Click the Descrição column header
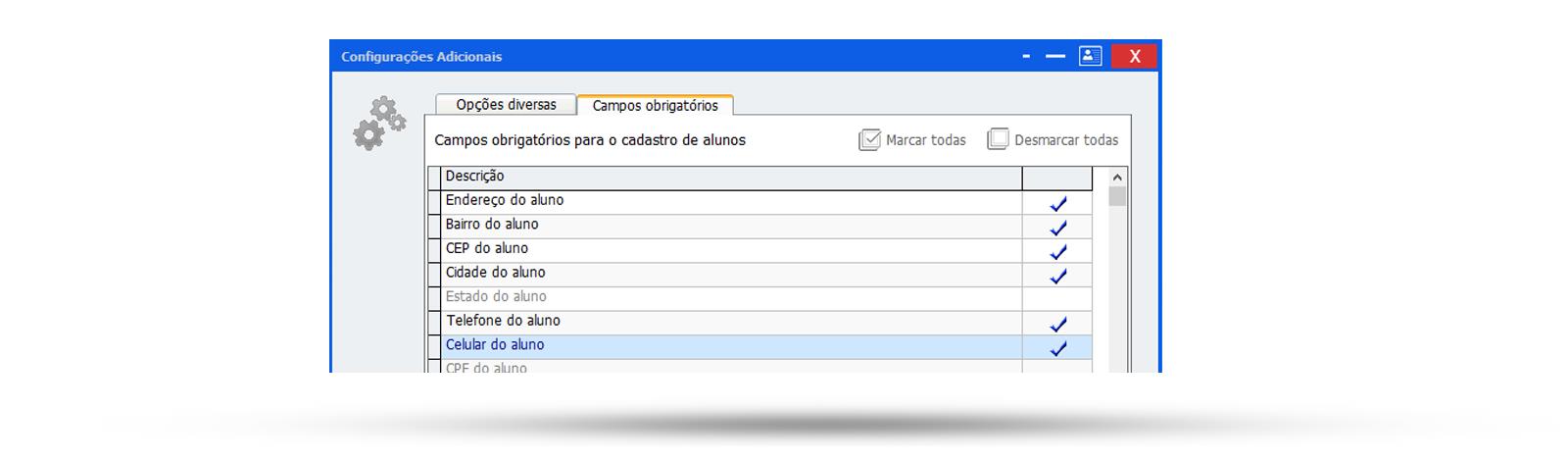The width and height of the screenshot is (1568, 461). tap(731, 178)
